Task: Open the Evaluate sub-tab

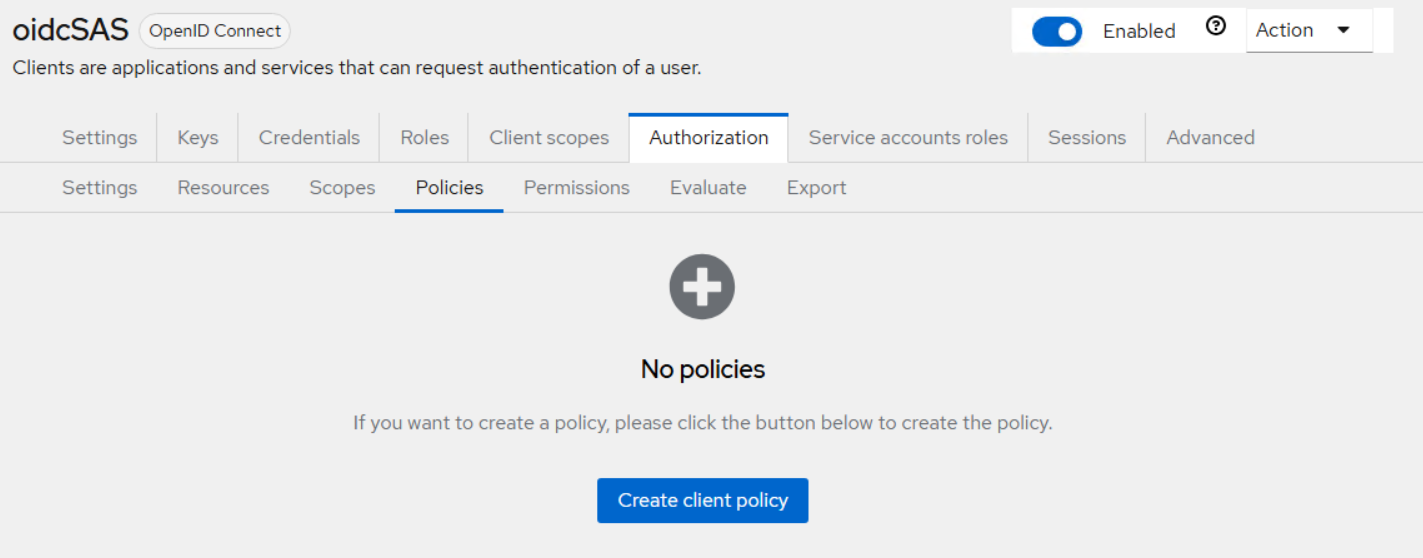Action: click(x=708, y=188)
